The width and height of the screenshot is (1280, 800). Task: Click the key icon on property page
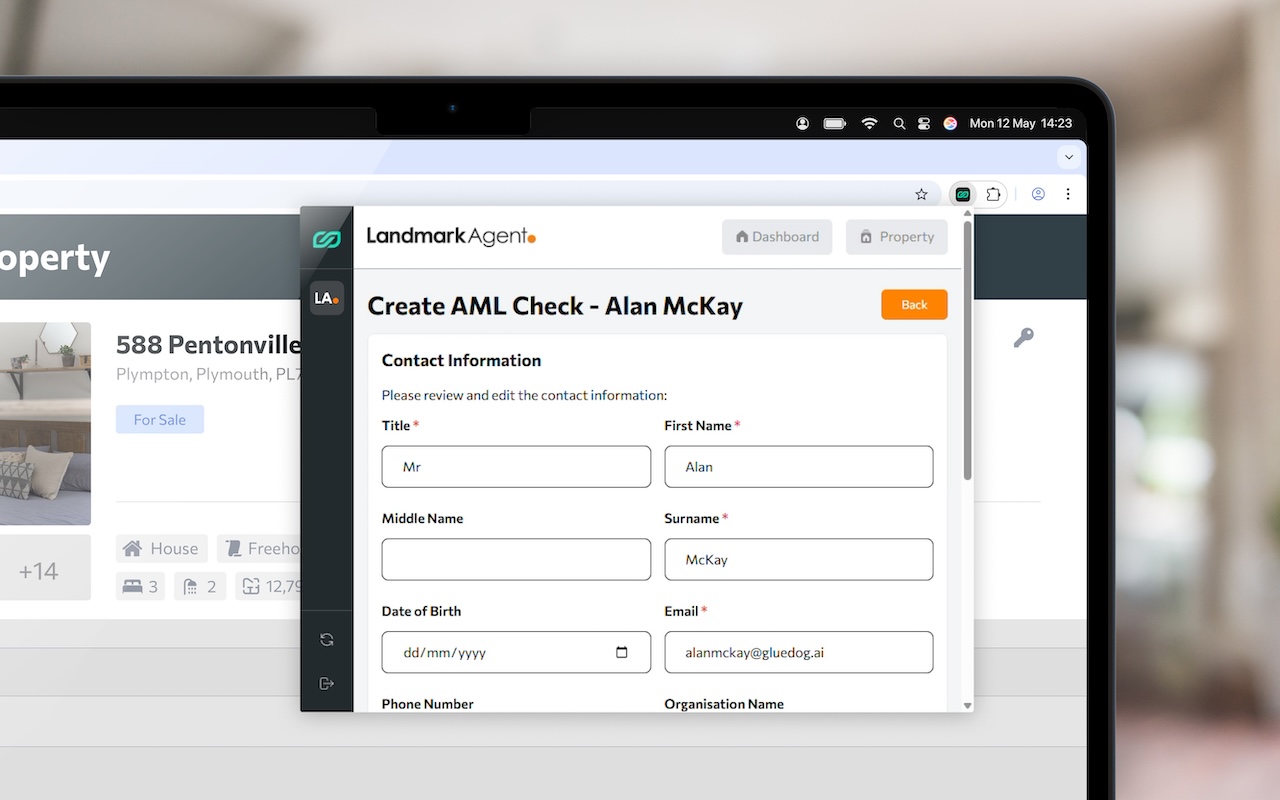[1023, 338]
